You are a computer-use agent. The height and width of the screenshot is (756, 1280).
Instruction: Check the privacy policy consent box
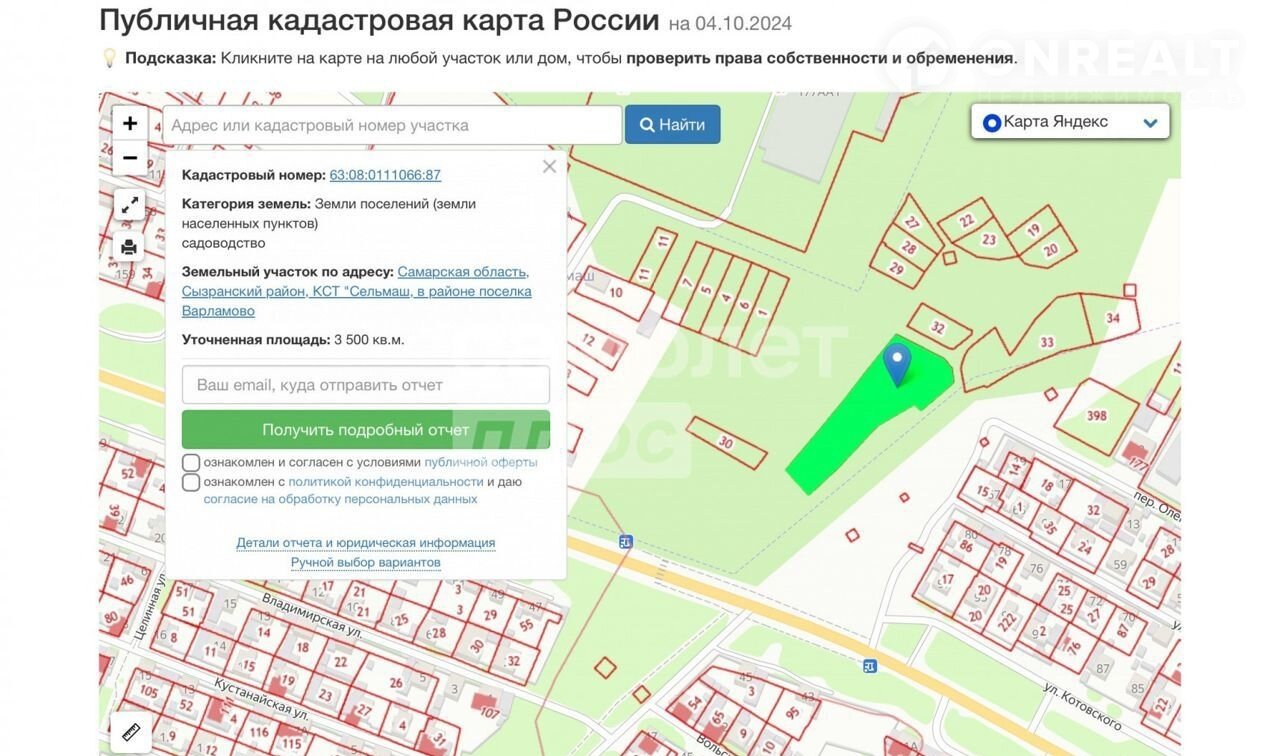pos(191,483)
